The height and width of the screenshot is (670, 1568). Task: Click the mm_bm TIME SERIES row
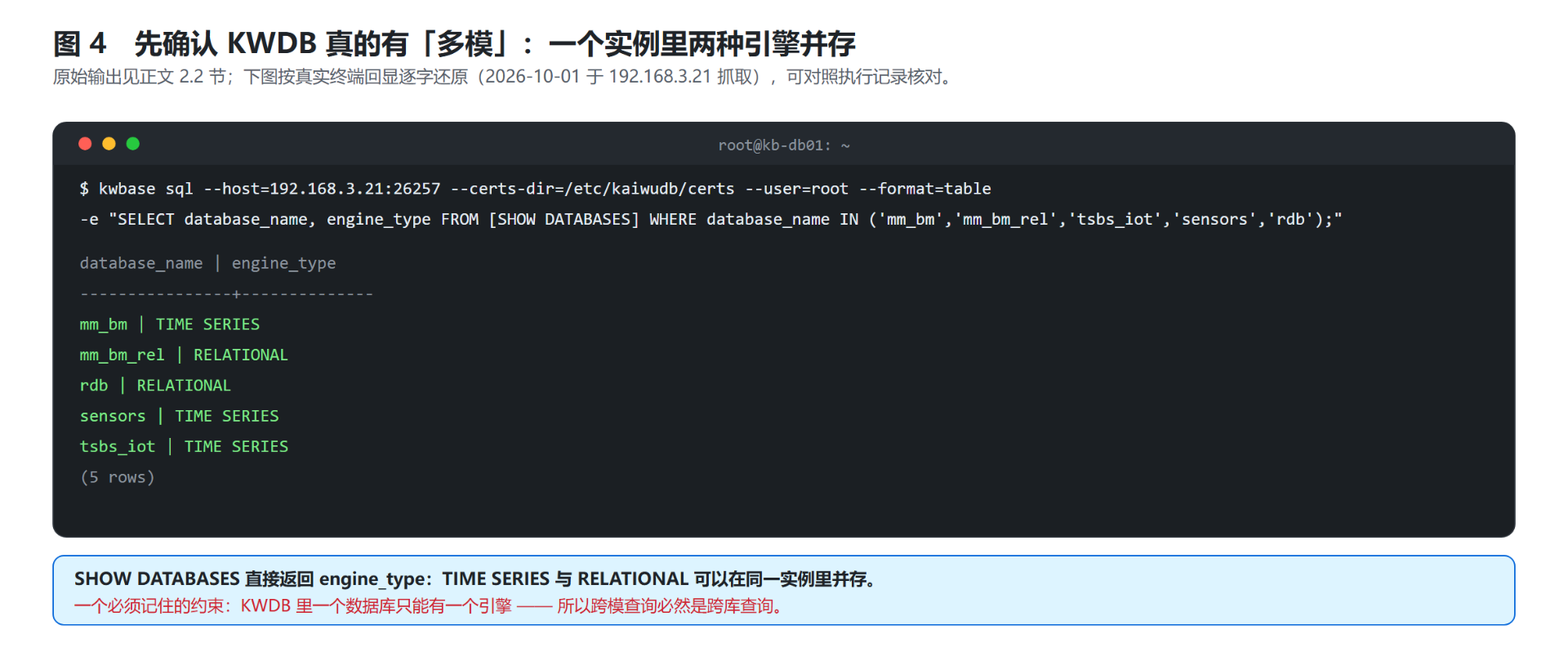pos(170,324)
